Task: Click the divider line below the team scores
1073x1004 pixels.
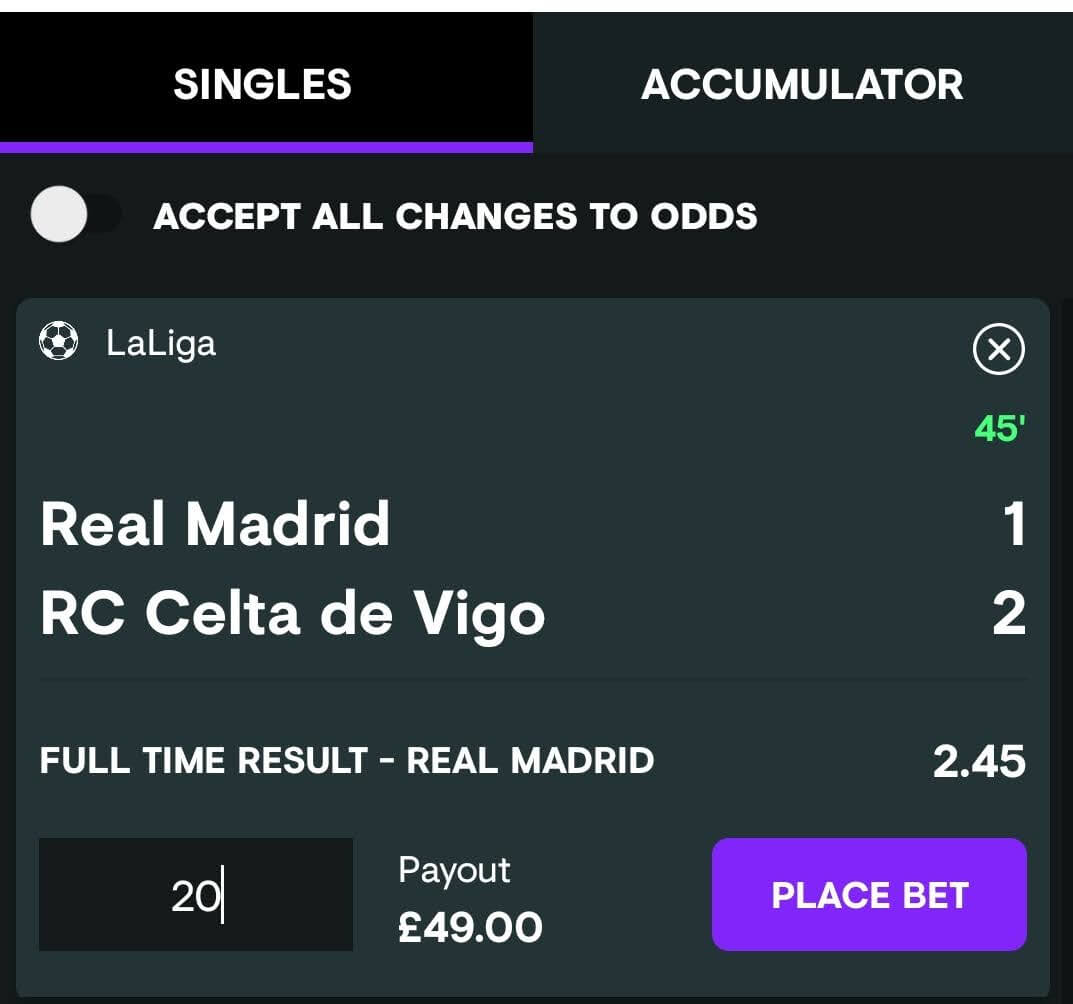Action: (533, 680)
